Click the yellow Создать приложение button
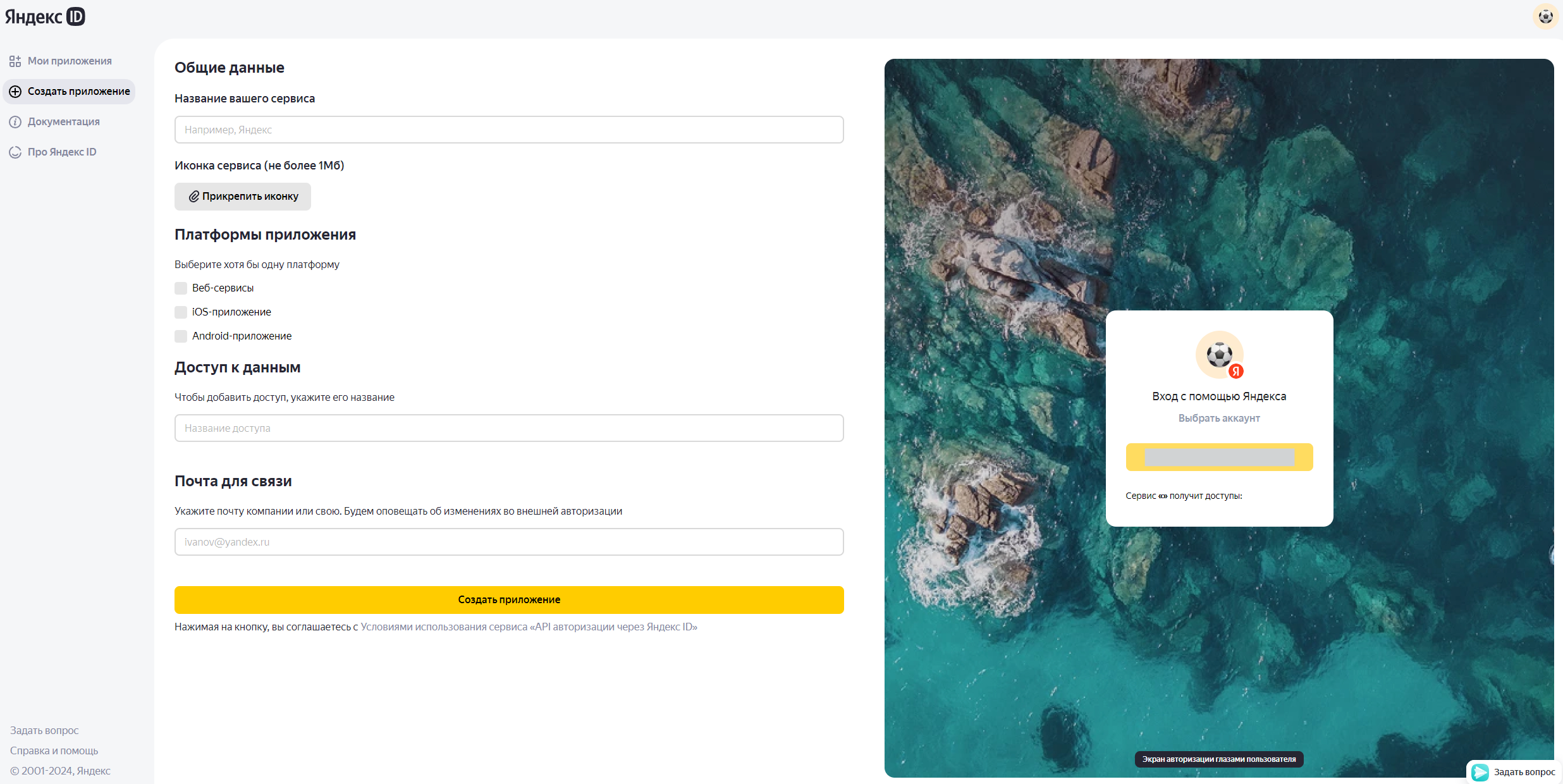 click(509, 600)
